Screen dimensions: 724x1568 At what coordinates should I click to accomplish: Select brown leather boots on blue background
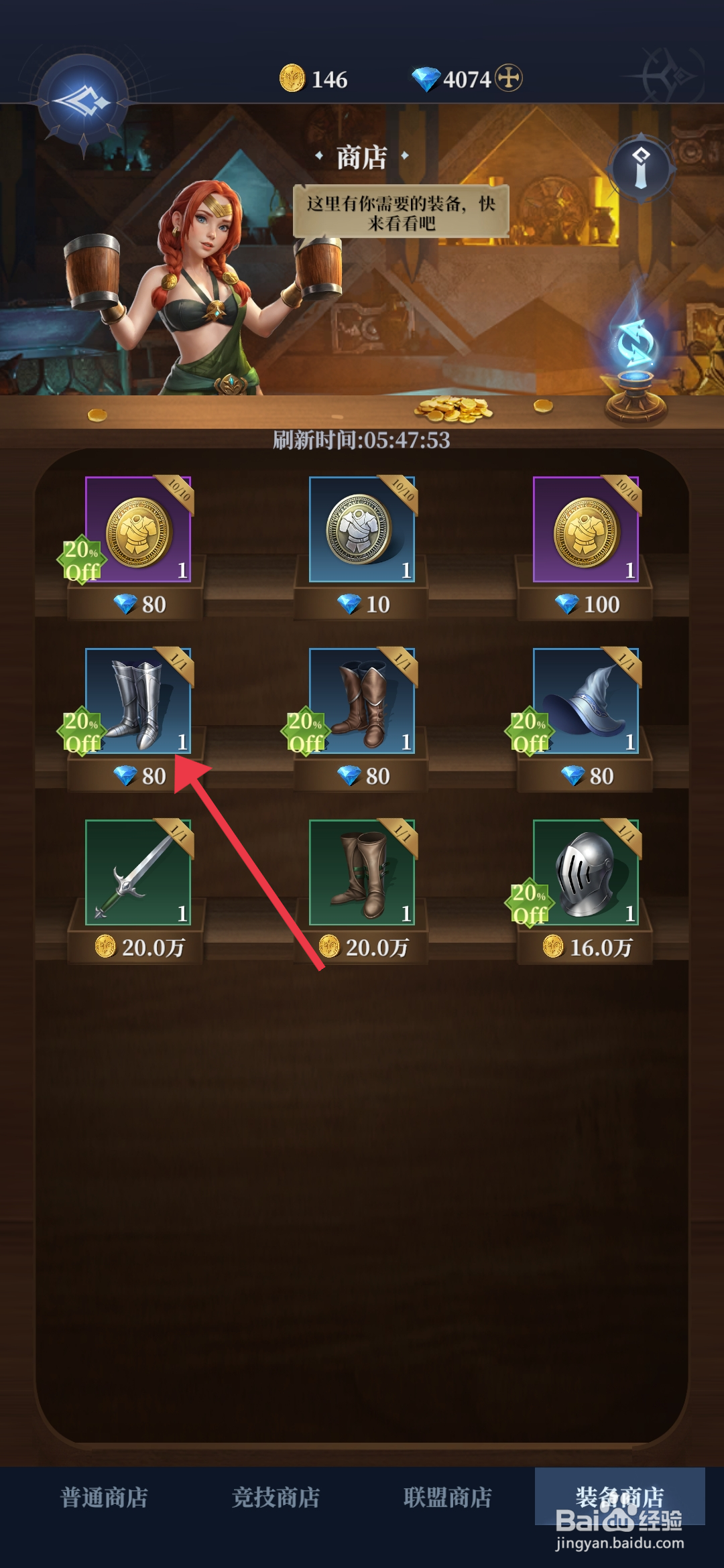362,700
